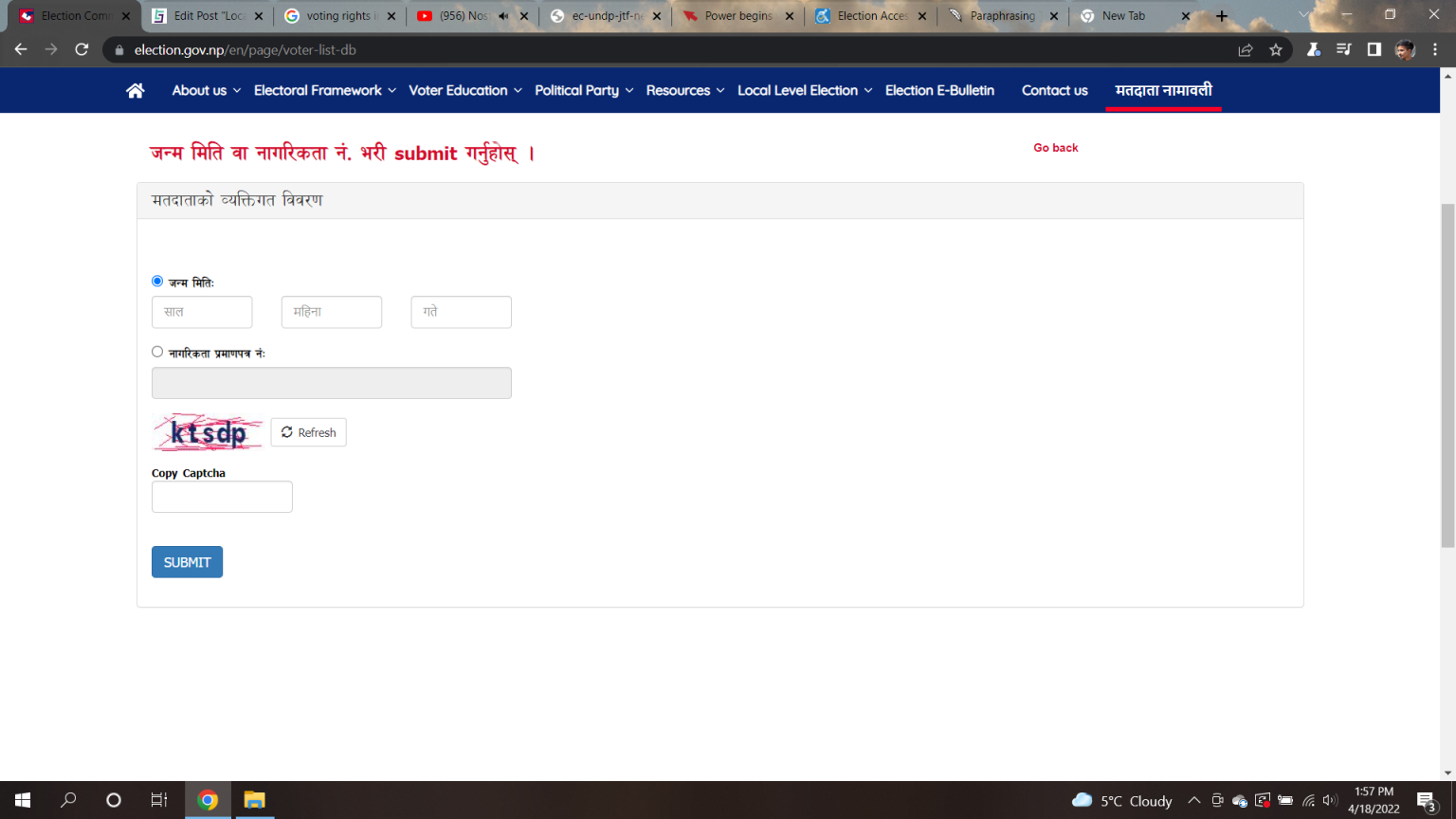Switch to the मतदाता नामावली menu item
The height and width of the screenshot is (819, 1456).
point(1163,90)
